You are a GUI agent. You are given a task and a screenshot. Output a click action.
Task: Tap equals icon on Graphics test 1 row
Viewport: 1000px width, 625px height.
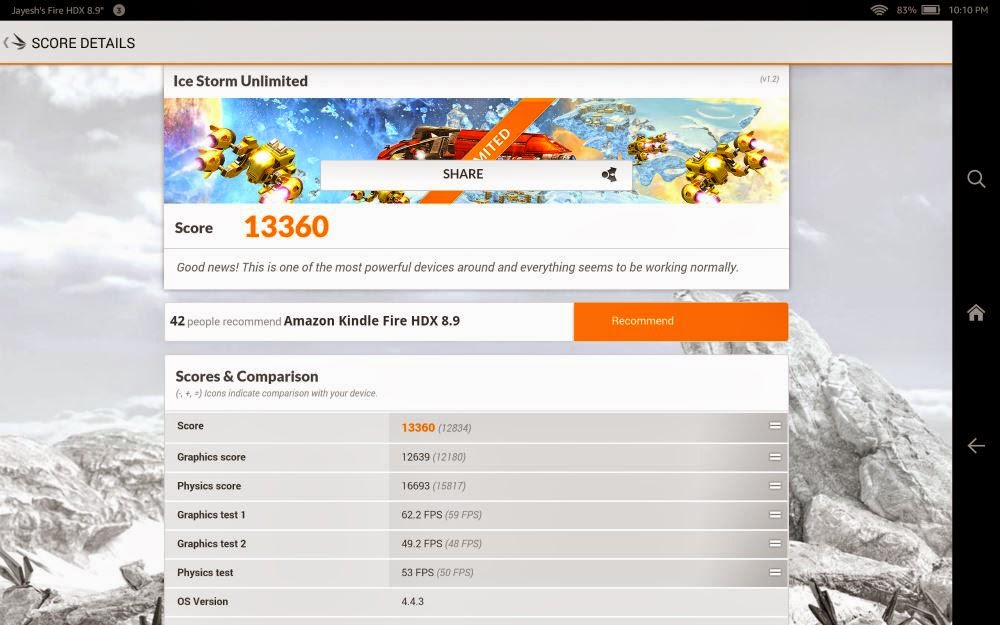tap(775, 515)
